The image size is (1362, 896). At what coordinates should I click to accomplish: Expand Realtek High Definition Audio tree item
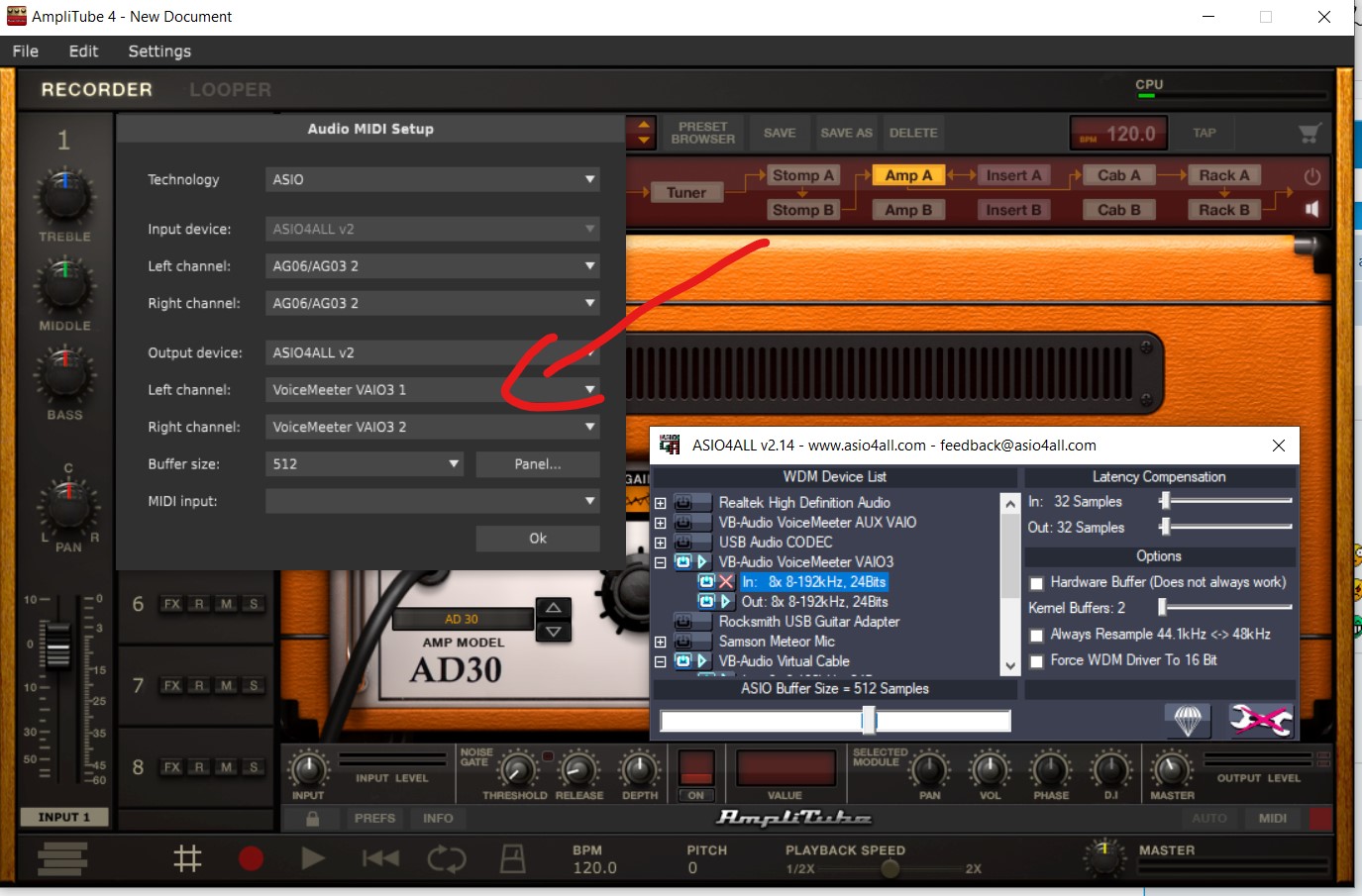click(x=661, y=503)
